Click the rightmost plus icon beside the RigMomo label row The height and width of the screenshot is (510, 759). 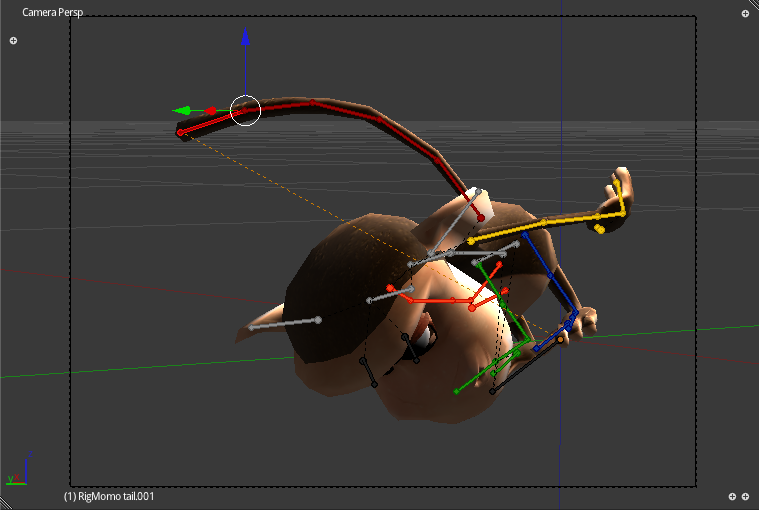tap(745, 496)
